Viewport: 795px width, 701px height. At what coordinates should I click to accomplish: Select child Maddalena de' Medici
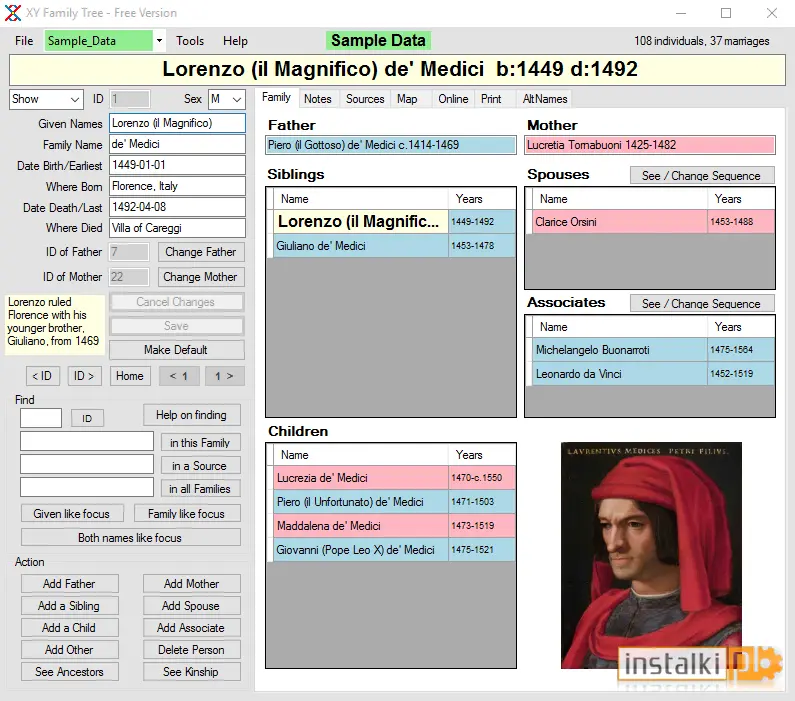(x=394, y=526)
